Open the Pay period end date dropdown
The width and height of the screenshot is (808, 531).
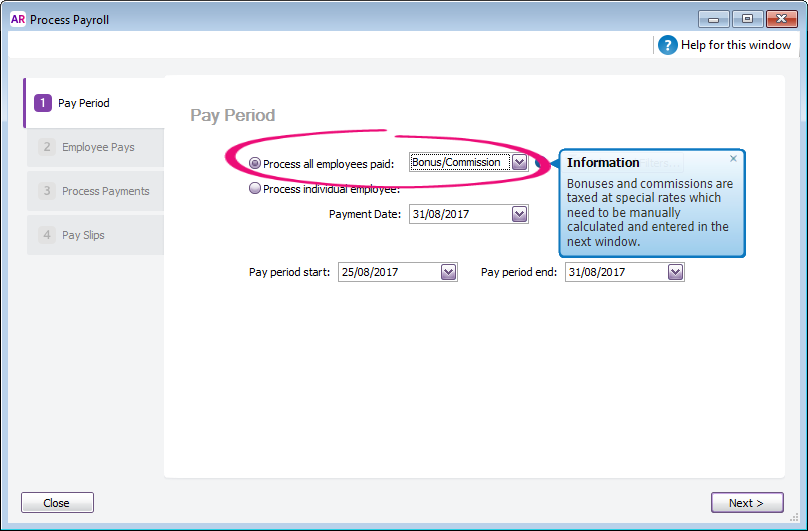[675, 272]
